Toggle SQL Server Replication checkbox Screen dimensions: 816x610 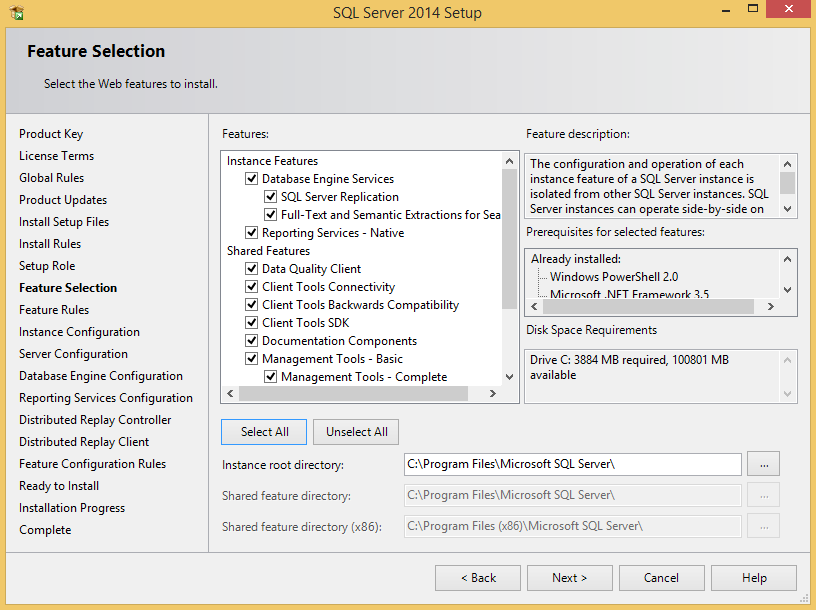(270, 197)
